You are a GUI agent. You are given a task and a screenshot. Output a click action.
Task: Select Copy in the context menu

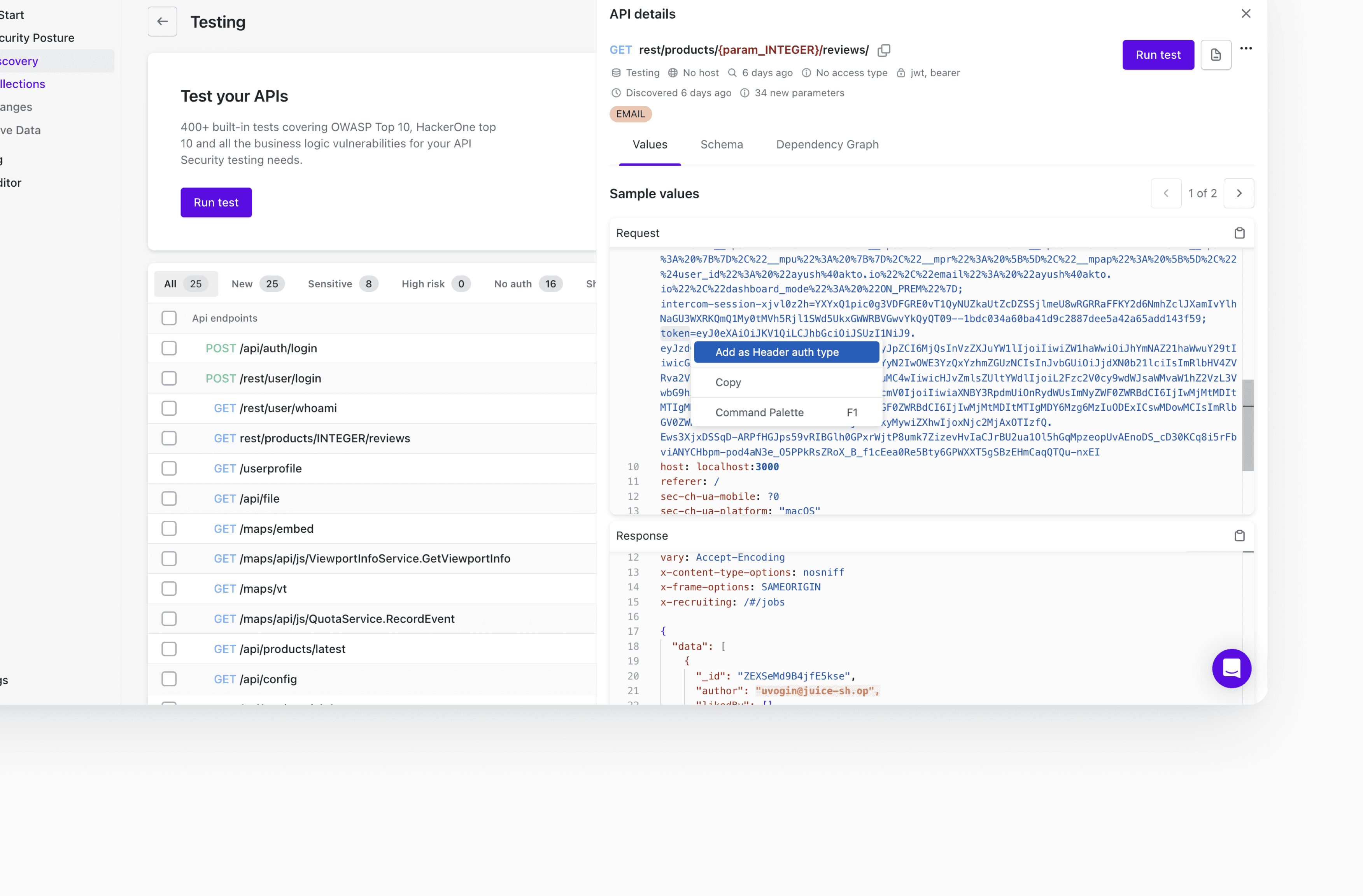[x=728, y=382]
